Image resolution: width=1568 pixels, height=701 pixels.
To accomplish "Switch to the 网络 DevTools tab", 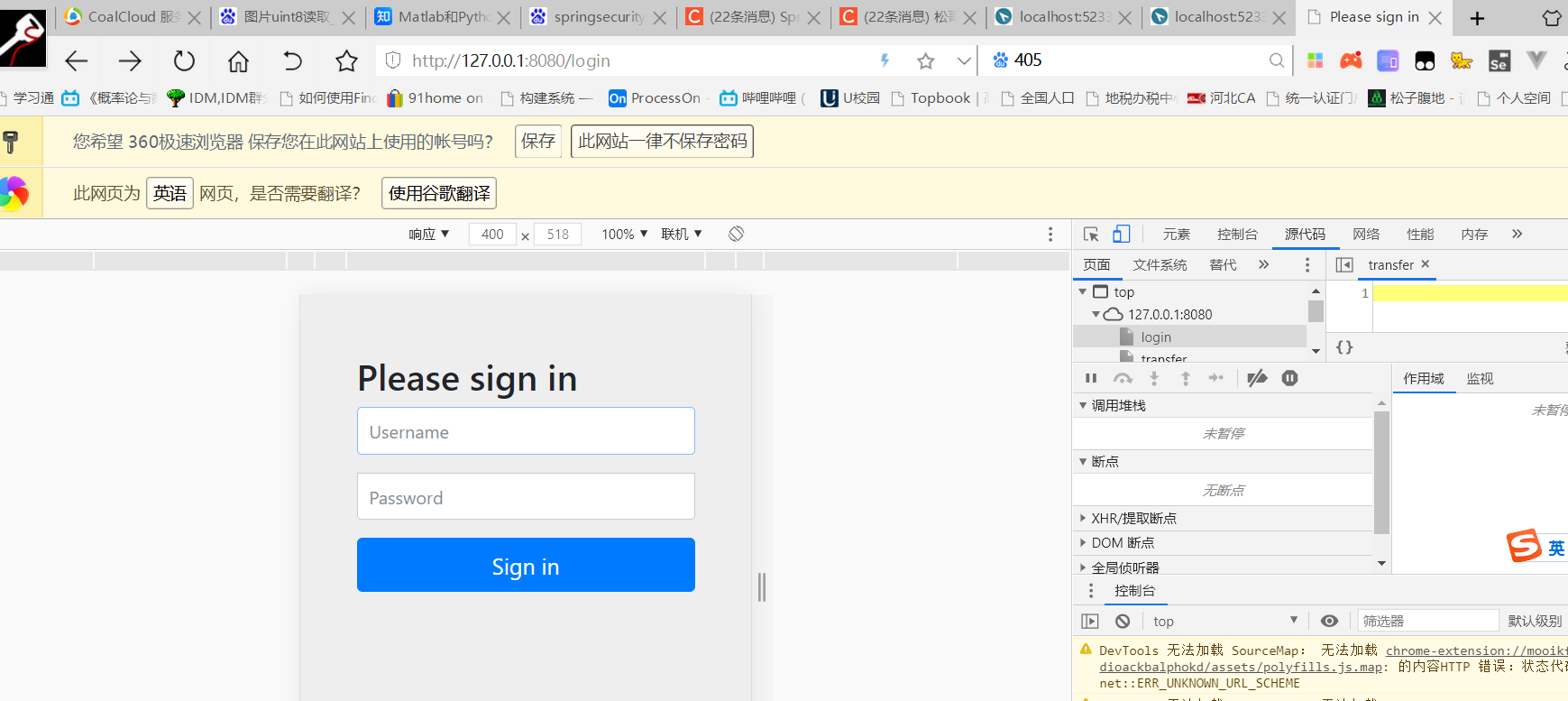I will (x=1366, y=234).
